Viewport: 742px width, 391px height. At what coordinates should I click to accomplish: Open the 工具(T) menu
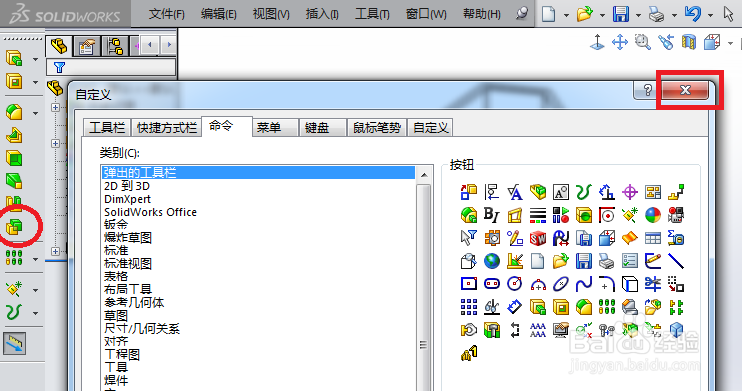point(372,14)
